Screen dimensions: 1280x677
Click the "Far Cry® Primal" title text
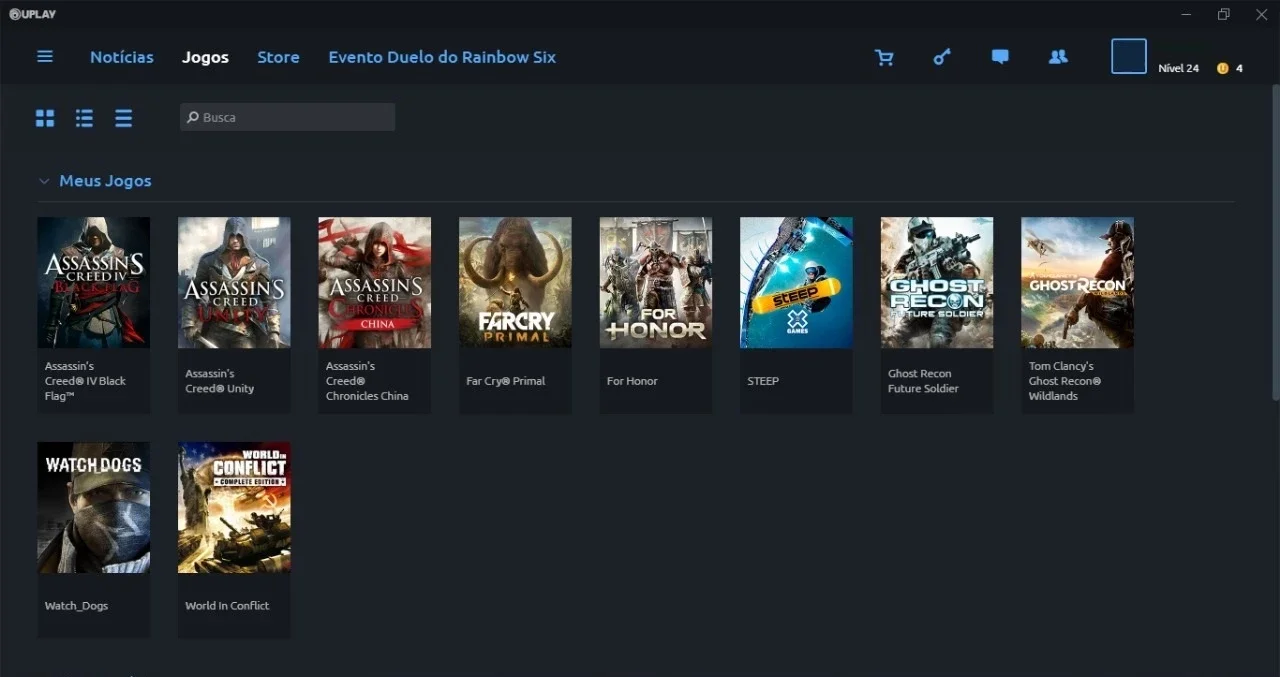(x=506, y=381)
